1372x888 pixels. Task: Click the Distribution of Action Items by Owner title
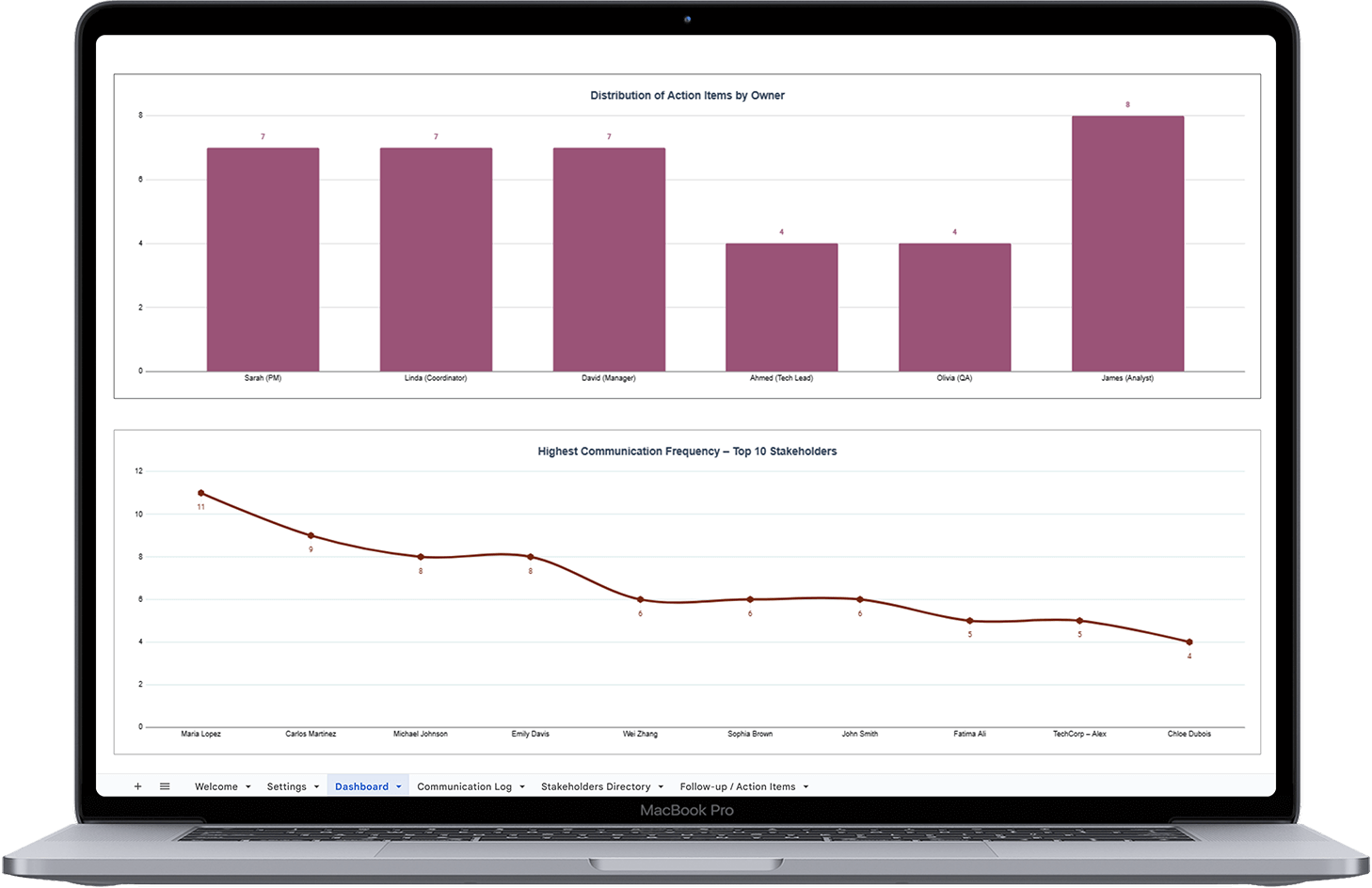click(687, 96)
